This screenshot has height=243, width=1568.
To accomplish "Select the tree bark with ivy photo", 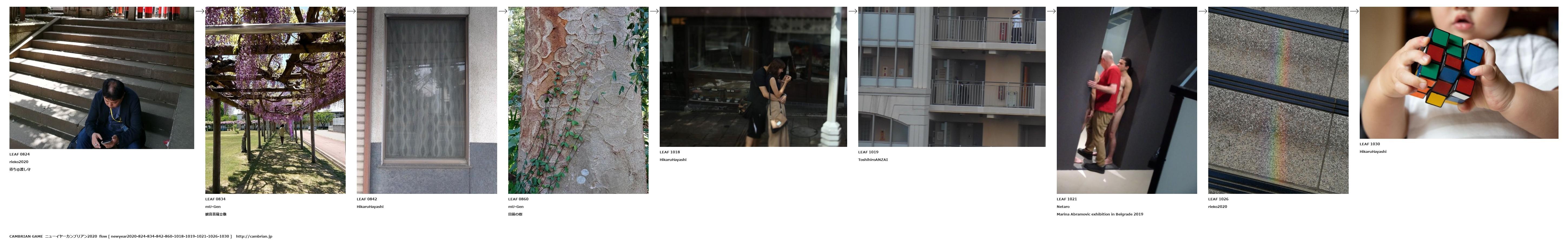I will pyautogui.click(x=578, y=100).
